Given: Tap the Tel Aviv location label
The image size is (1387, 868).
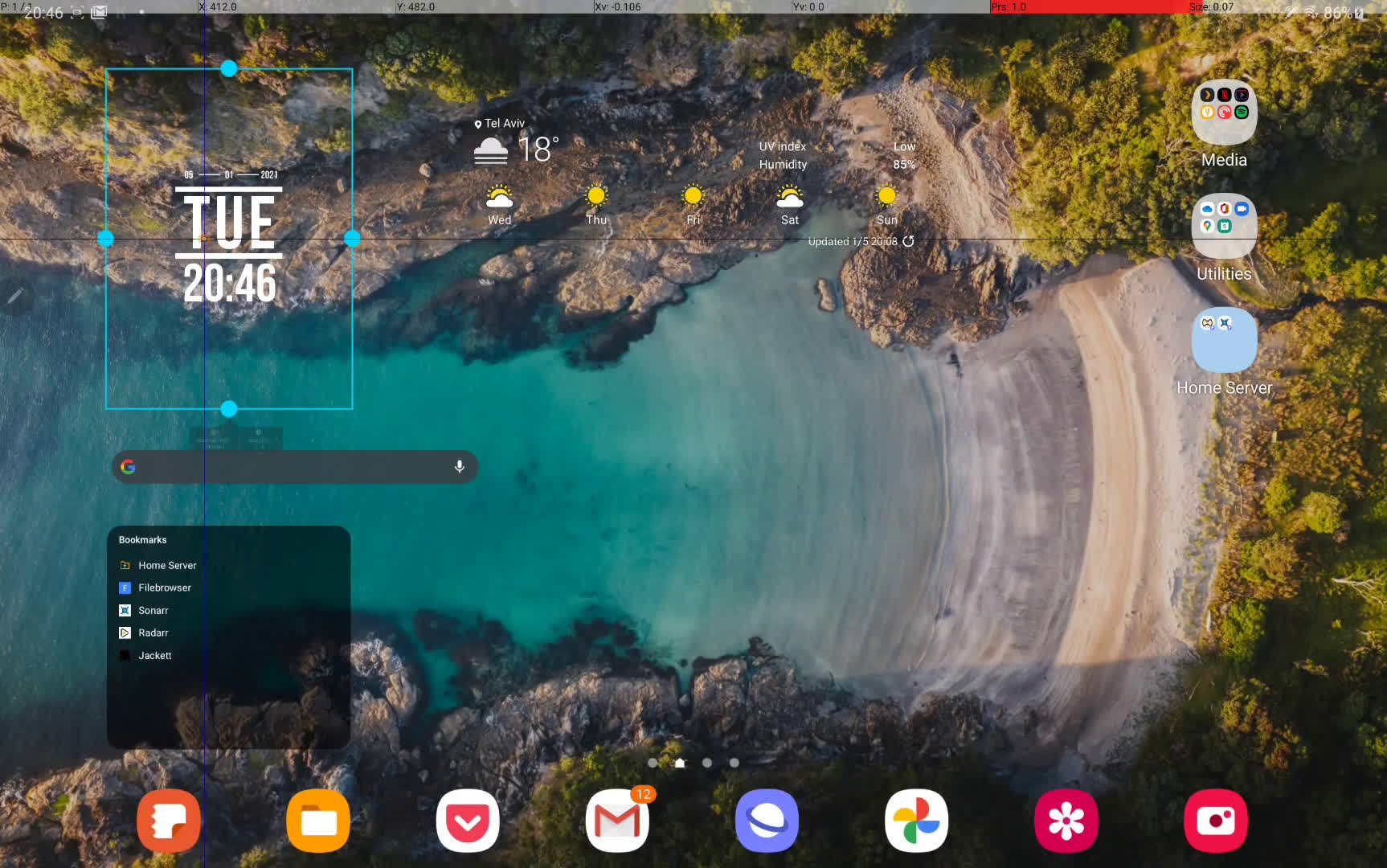Looking at the screenshot, I should (x=499, y=123).
